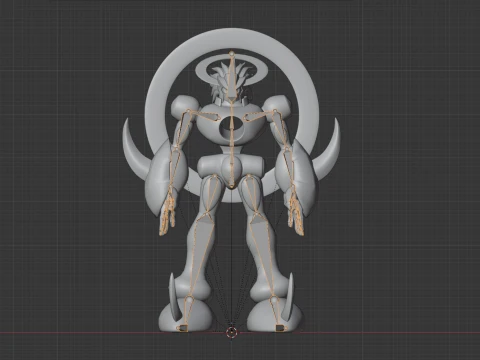Click the flat halo disc above the head
480x360 pixels.
pos(201,70)
